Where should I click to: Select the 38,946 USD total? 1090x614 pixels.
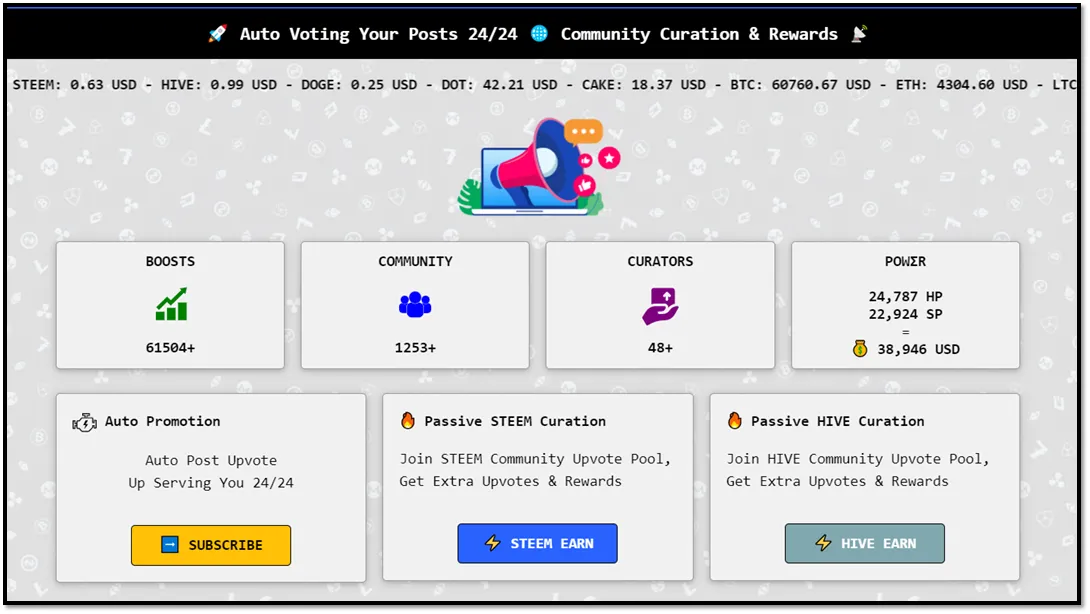coord(918,349)
